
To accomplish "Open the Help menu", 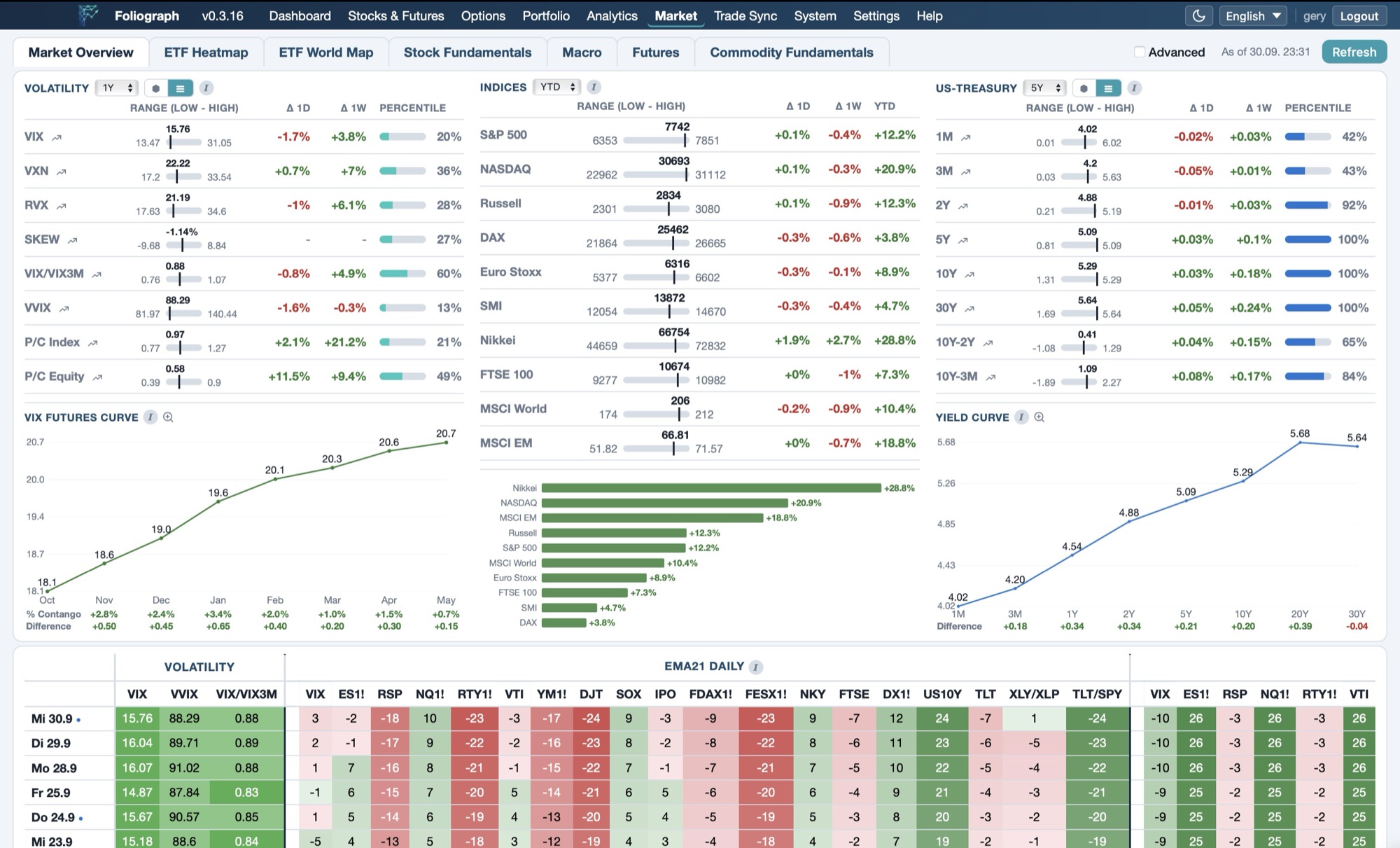I will [930, 15].
